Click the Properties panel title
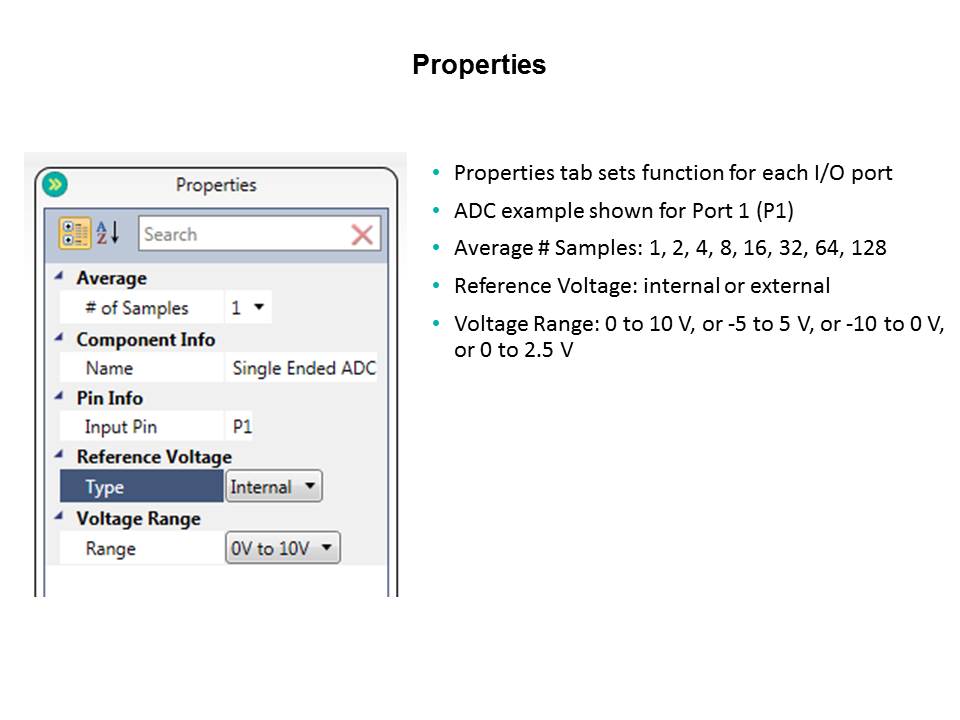 [216, 185]
